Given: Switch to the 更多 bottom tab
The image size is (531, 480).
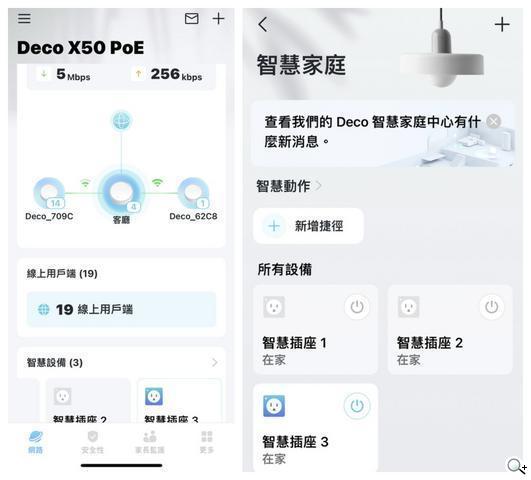Looking at the screenshot, I should 207,442.
